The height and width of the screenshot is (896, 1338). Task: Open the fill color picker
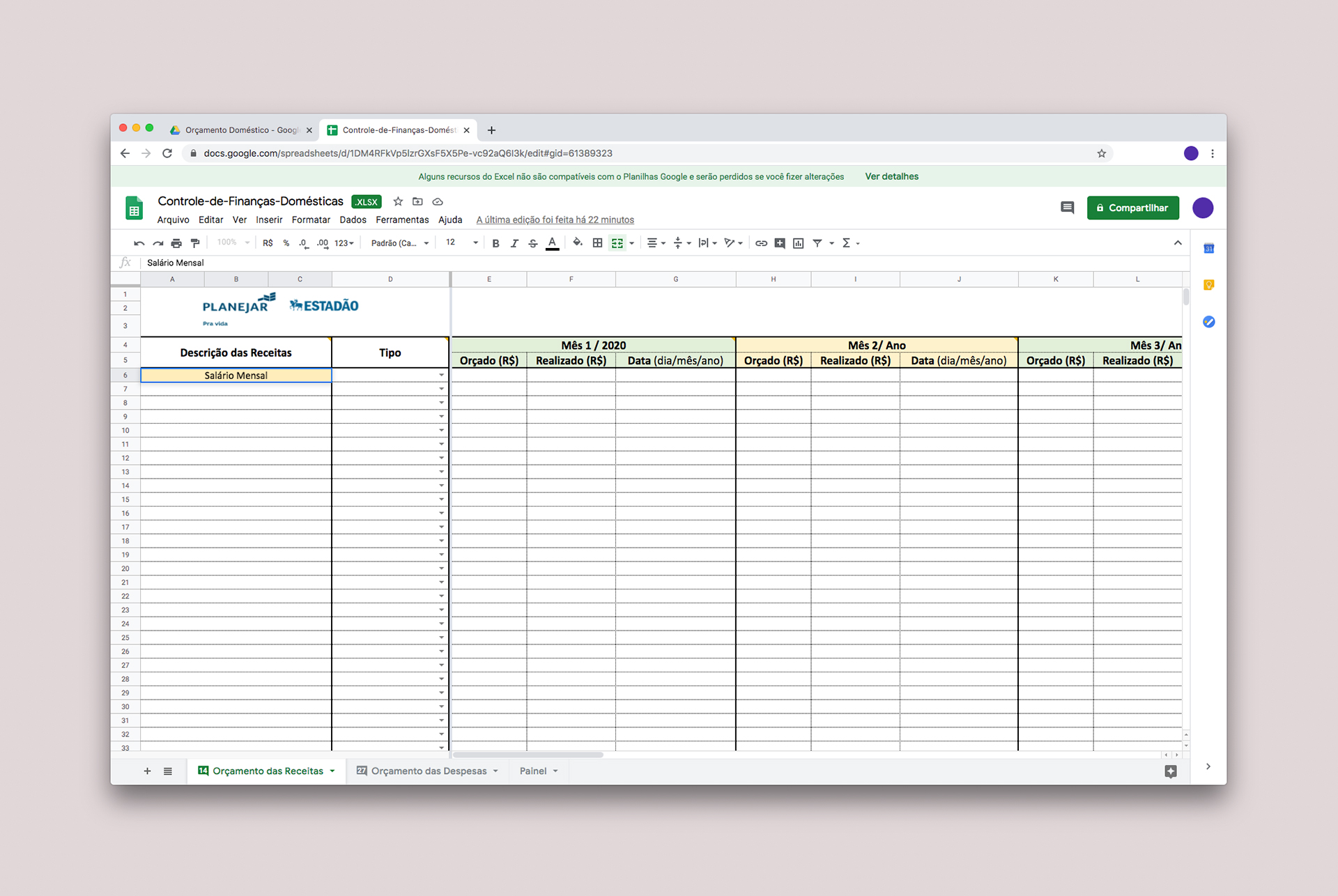pos(577,243)
